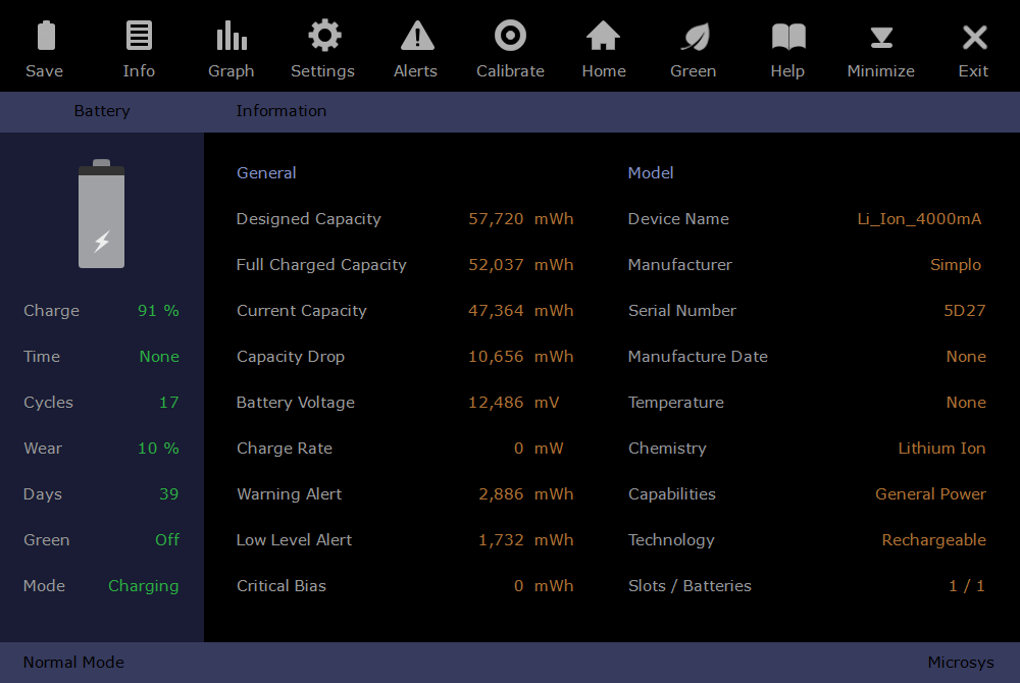1020x683 pixels.
Task: Click the Alerts warning icon
Action: 415,45
